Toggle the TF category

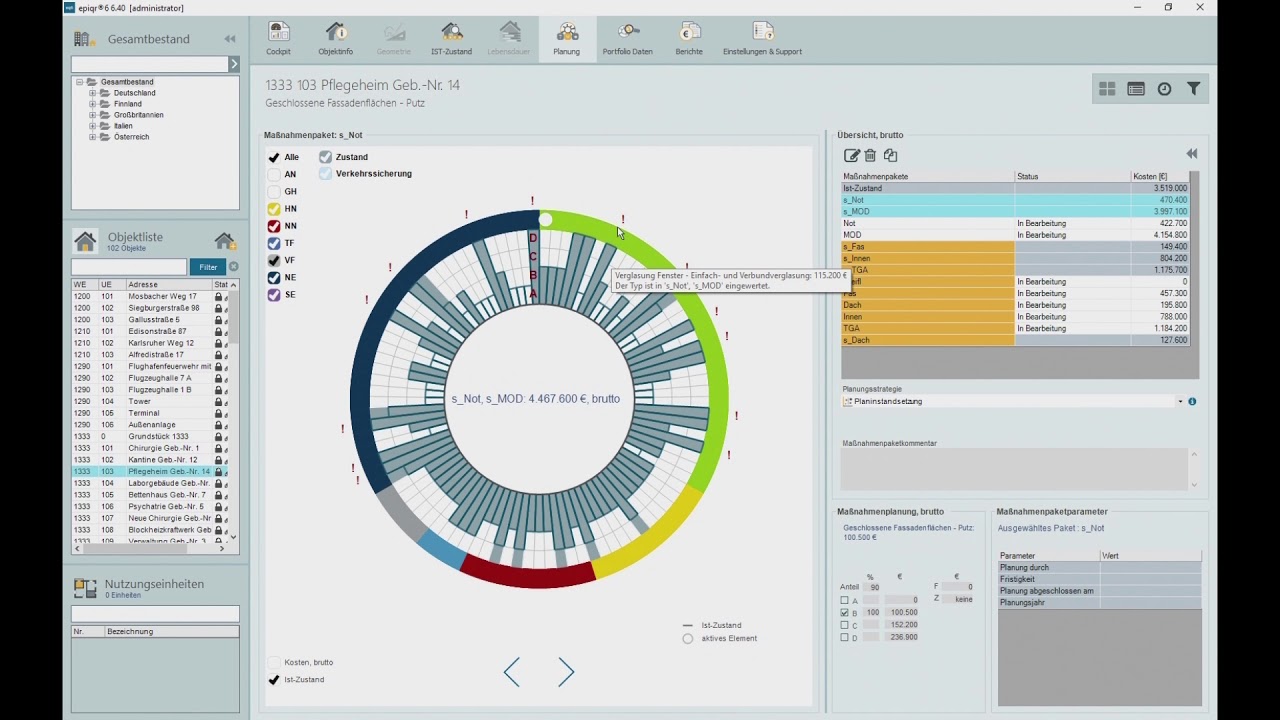click(274, 243)
